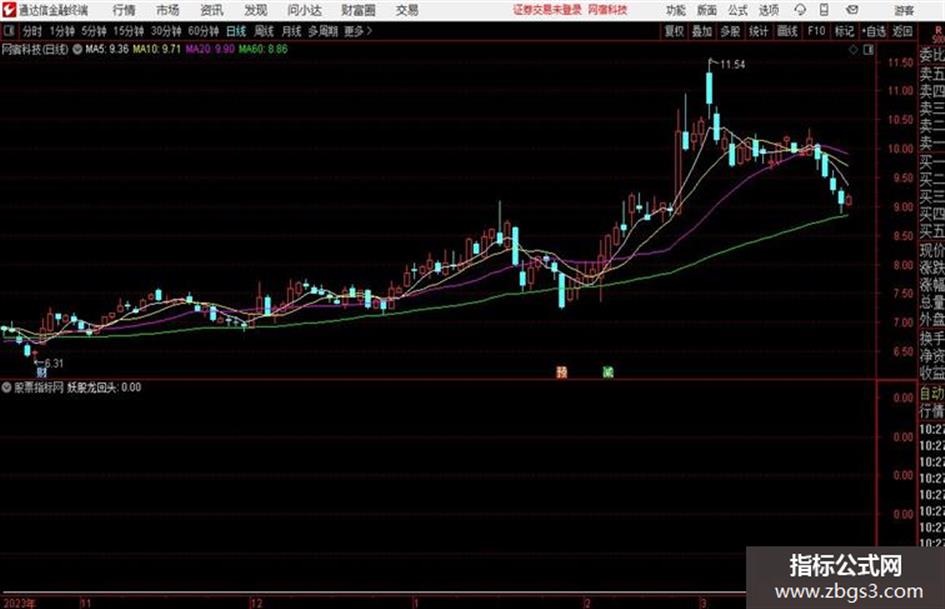Open the 功能 menu
This screenshot has height=609, width=945.
click(x=676, y=10)
